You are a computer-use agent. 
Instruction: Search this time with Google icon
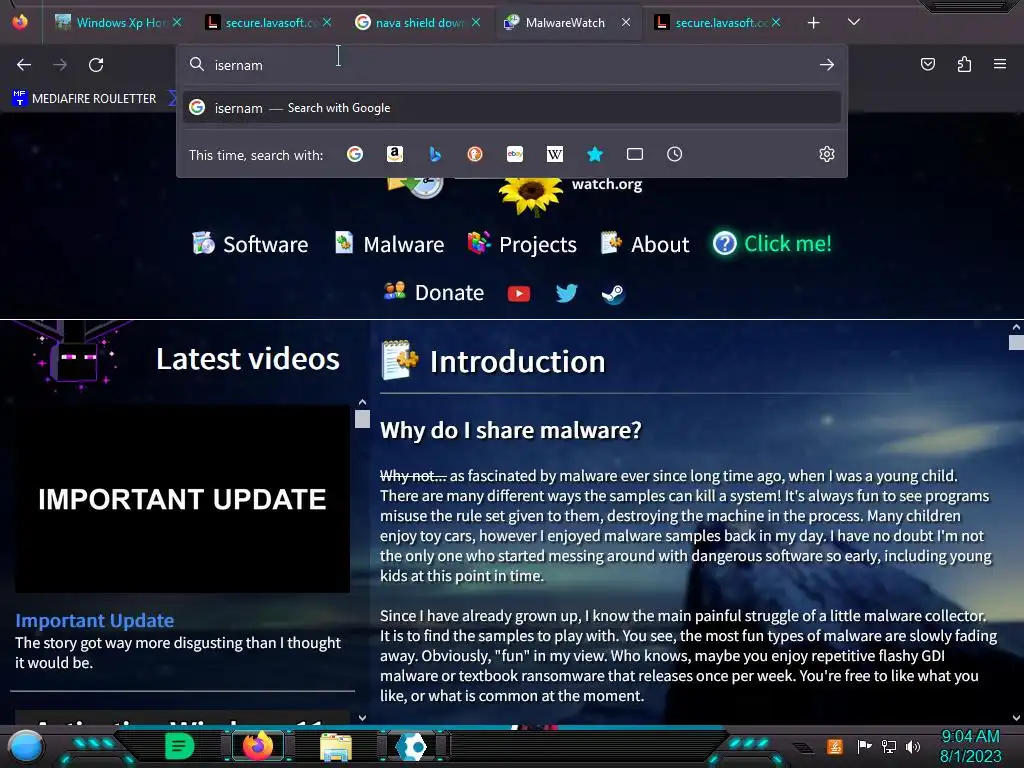click(x=355, y=154)
